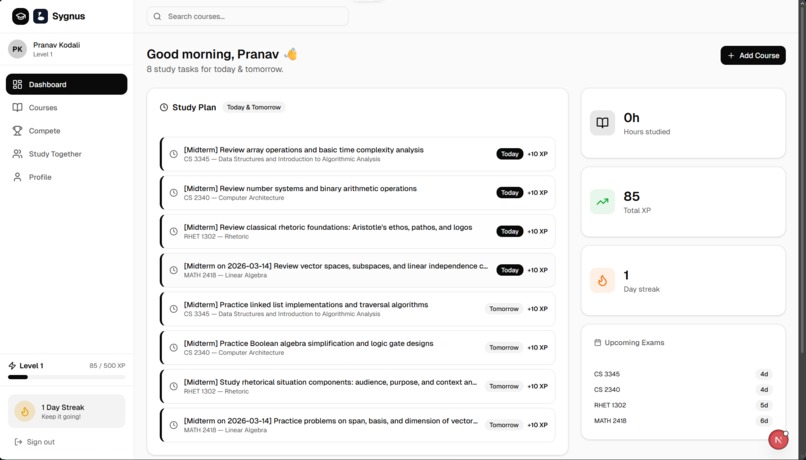The image size is (806, 460).
Task: Click clock icon on span, basis practice task
Action: [174, 425]
